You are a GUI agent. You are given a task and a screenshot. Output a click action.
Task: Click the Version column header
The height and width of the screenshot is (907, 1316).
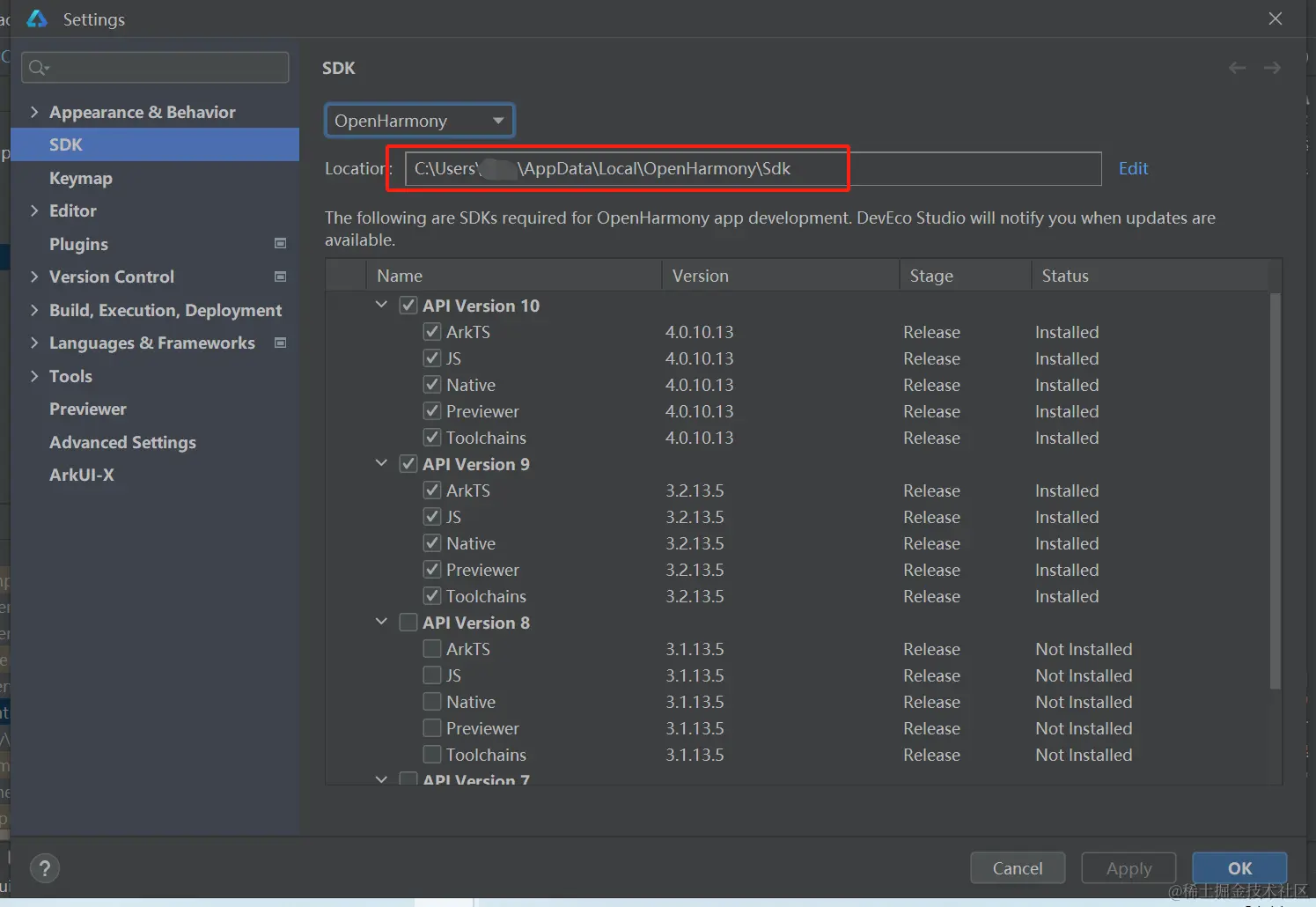pos(780,276)
